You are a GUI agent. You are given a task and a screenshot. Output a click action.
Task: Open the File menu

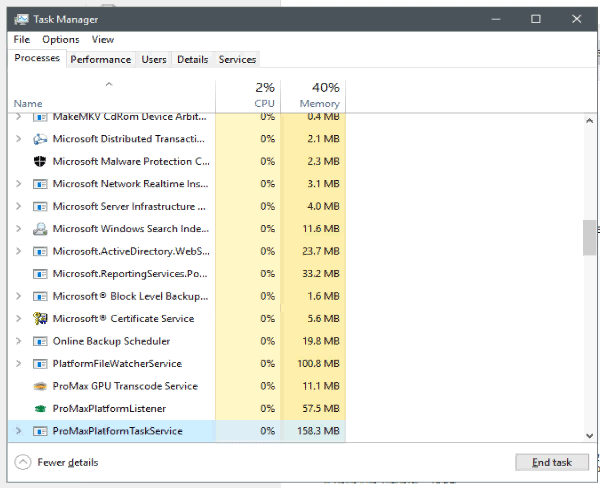tap(21, 39)
